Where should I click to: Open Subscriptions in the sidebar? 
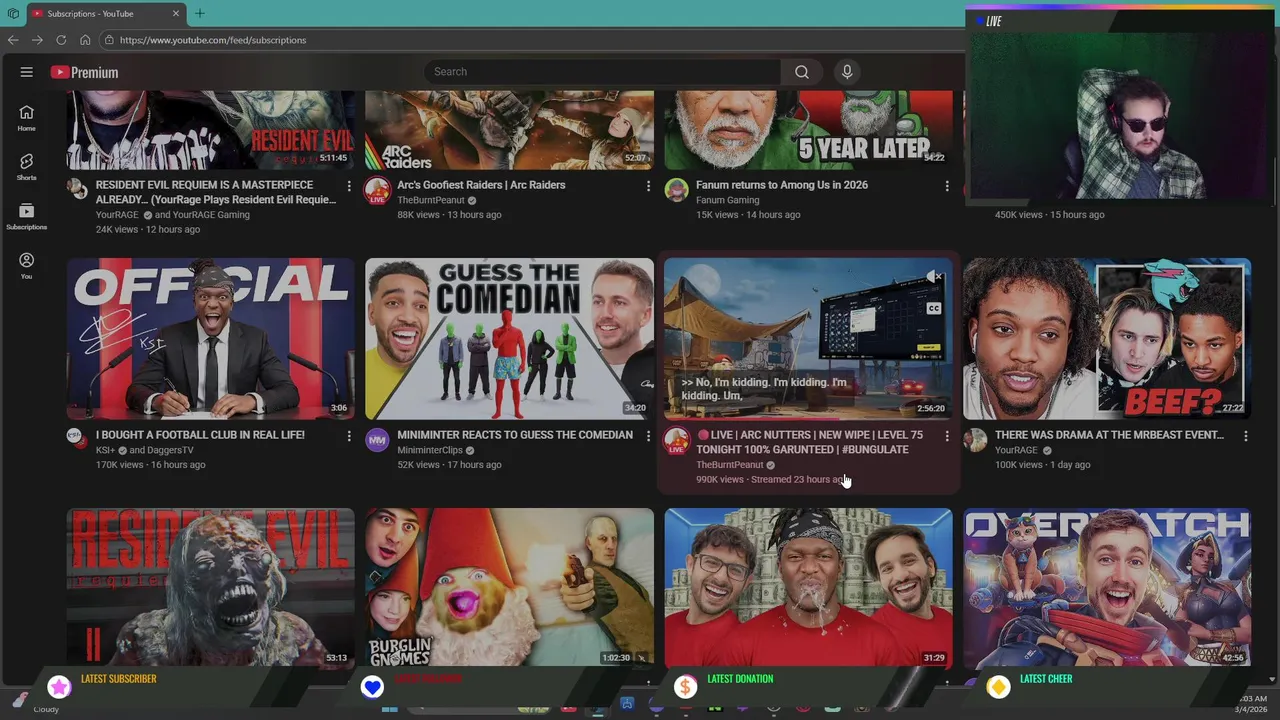coord(27,216)
